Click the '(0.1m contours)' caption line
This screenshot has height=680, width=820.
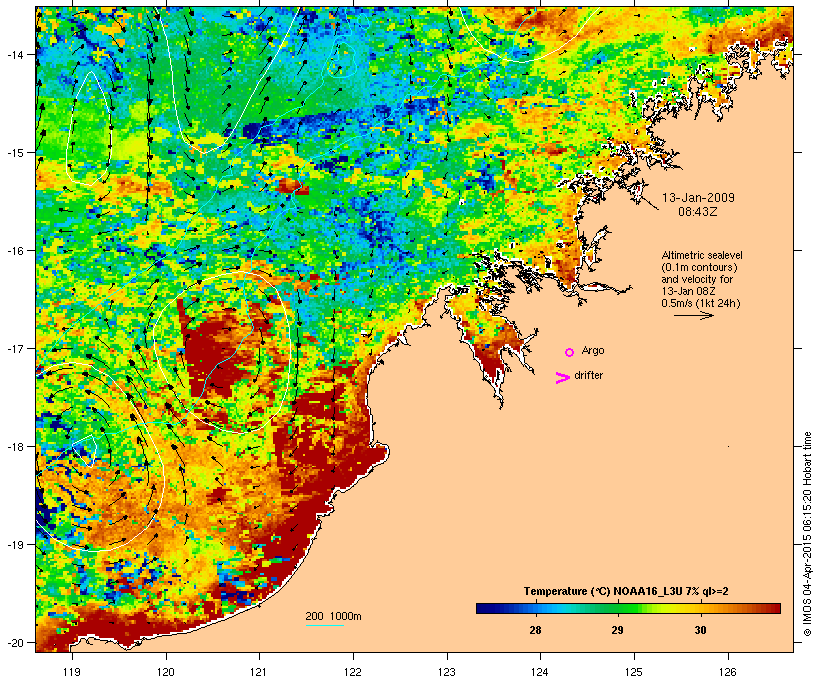[700, 267]
